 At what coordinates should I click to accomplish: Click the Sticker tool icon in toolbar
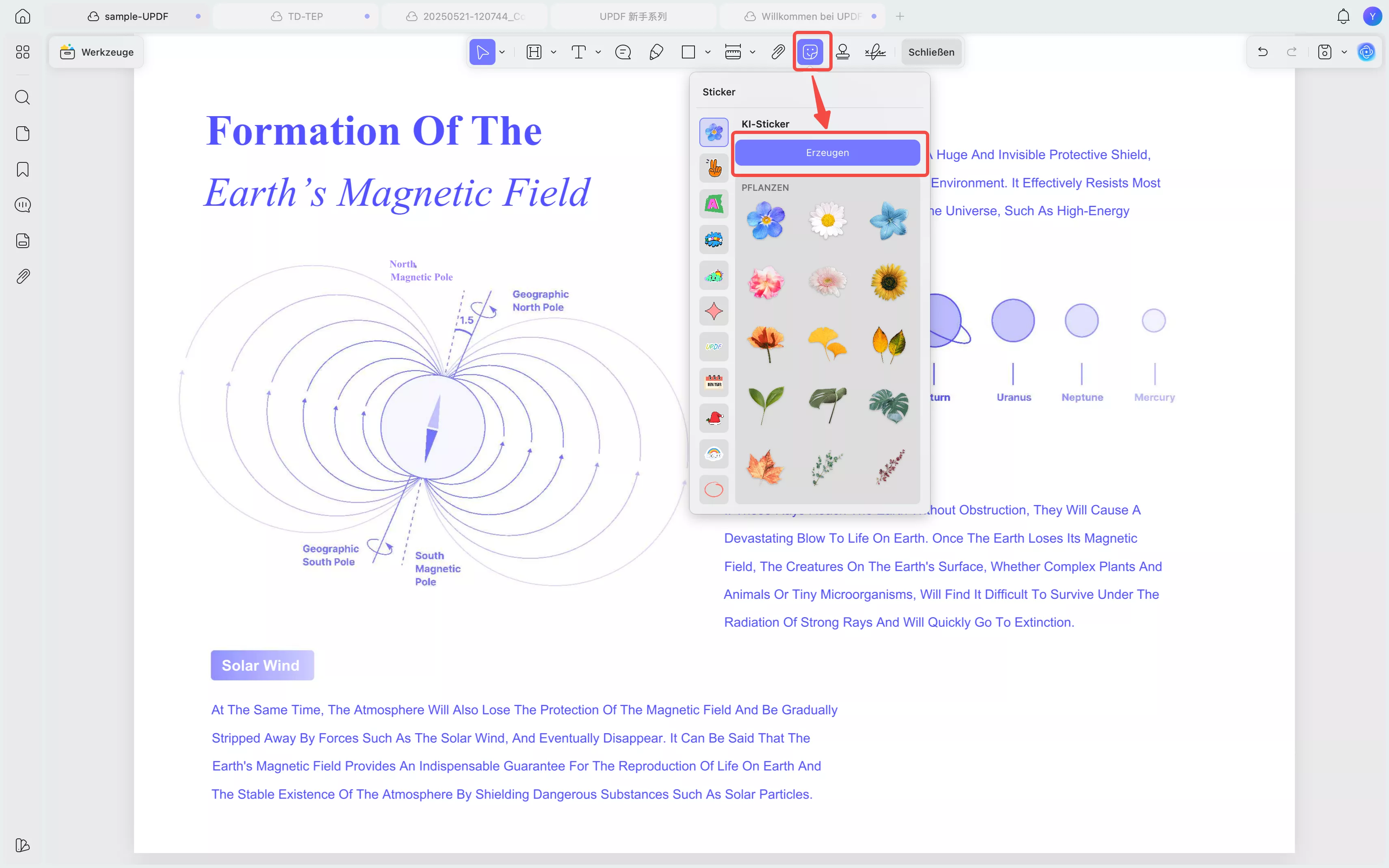pyautogui.click(x=809, y=52)
